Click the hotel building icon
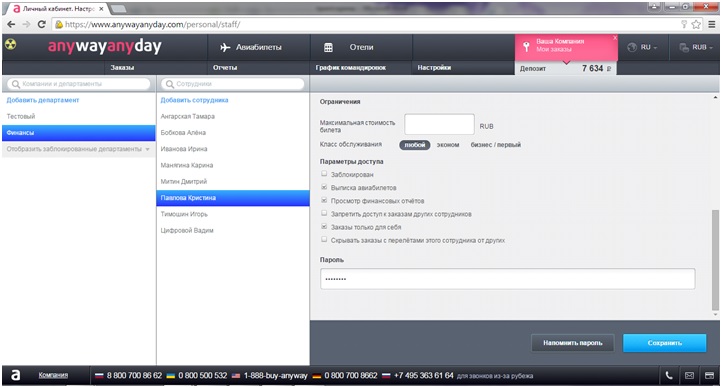Viewport: 722px width, 388px height. point(328,47)
